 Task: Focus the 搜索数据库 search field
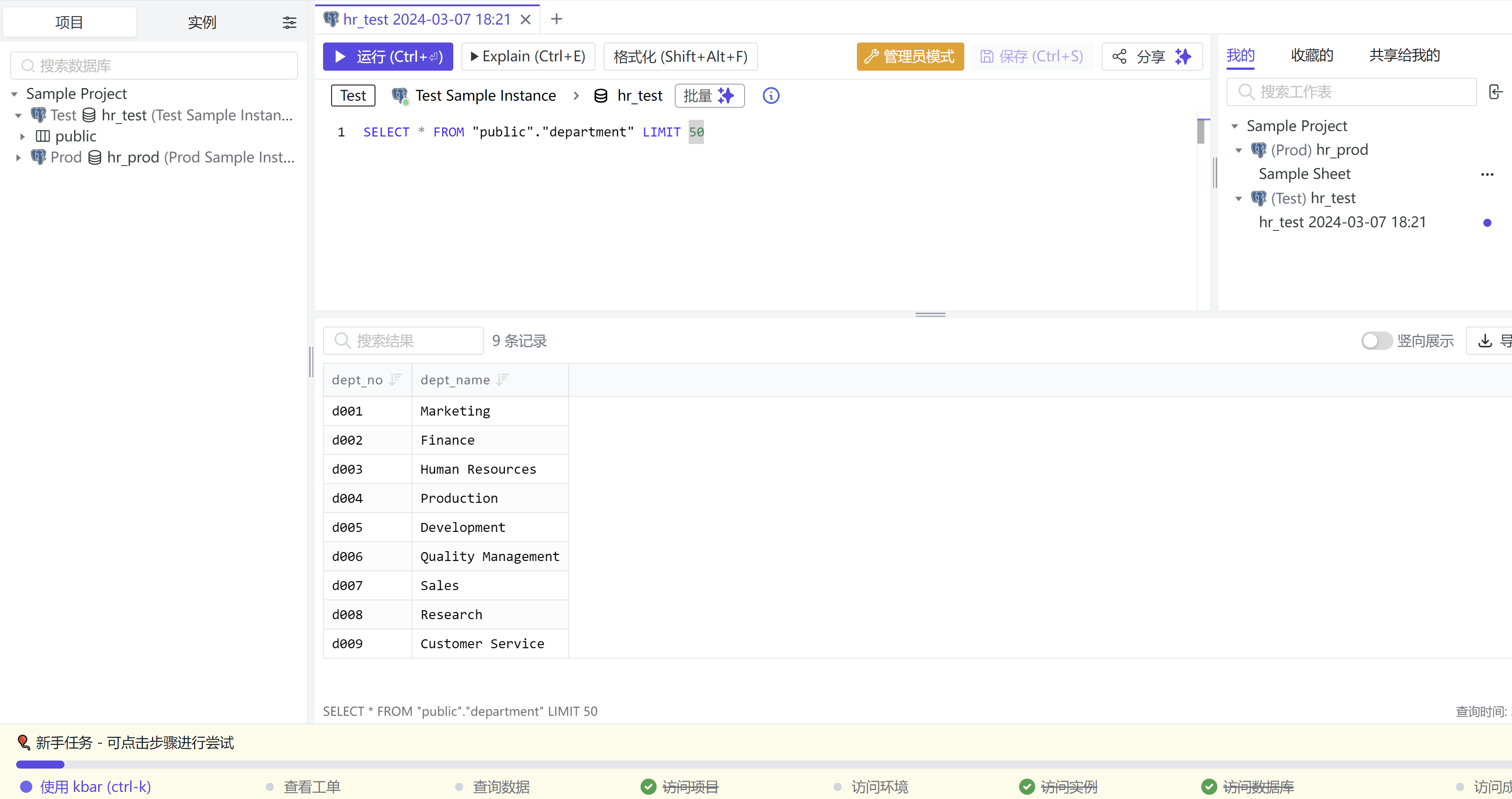[154, 66]
